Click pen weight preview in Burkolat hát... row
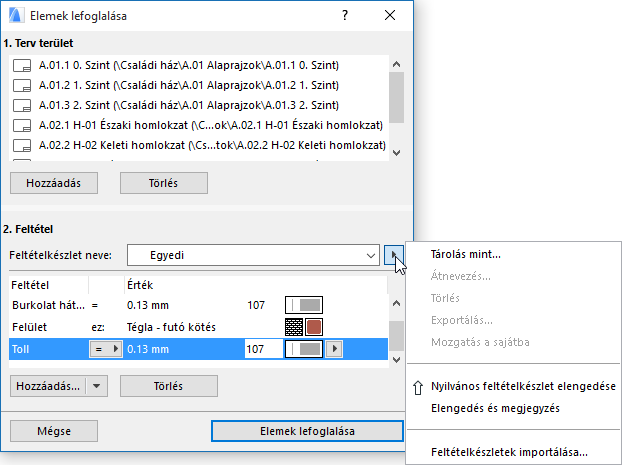Viewport: 622px width, 465px height. pos(304,305)
